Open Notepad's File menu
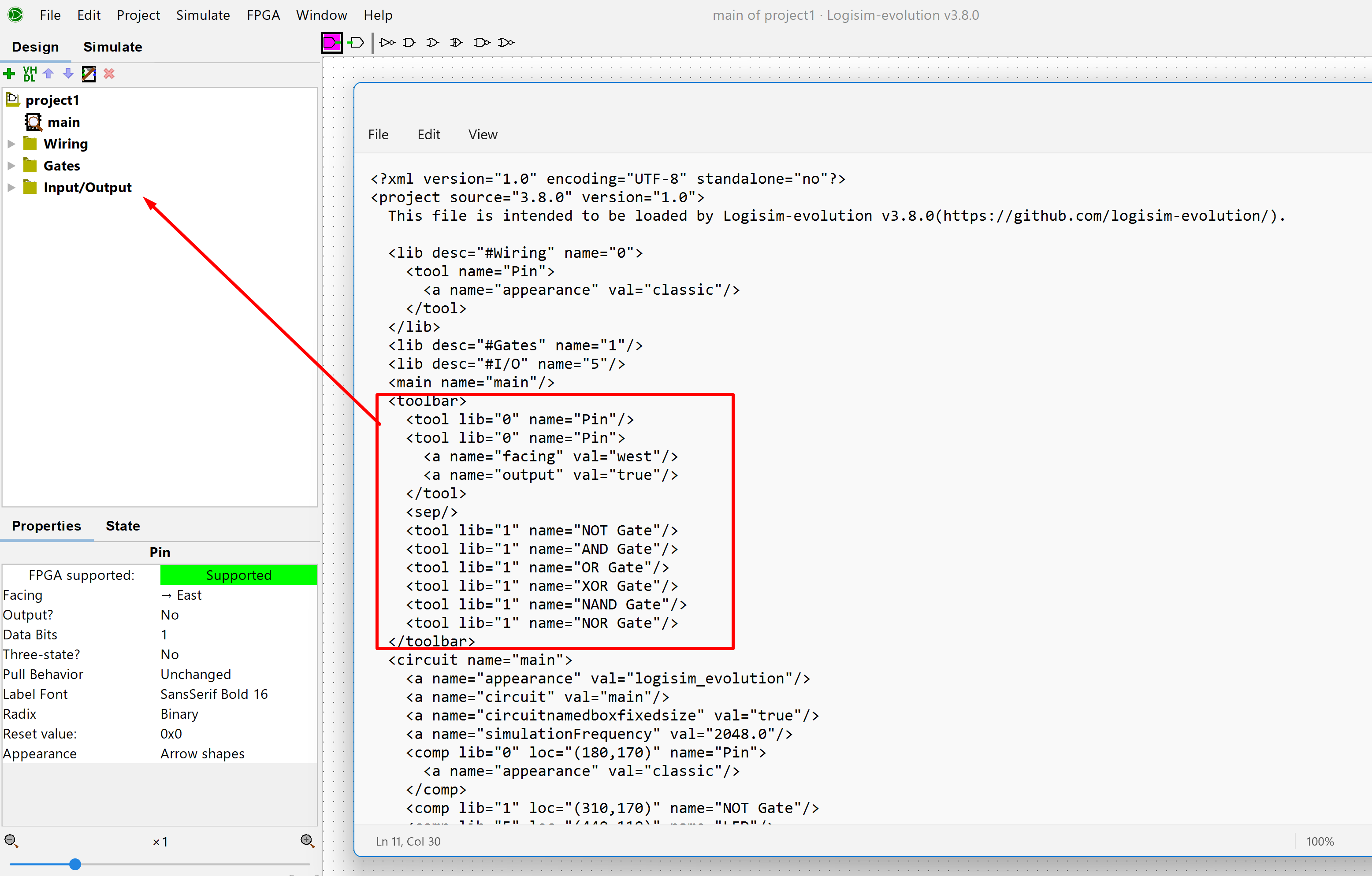Screen dimensions: 1372x876 click(378, 134)
